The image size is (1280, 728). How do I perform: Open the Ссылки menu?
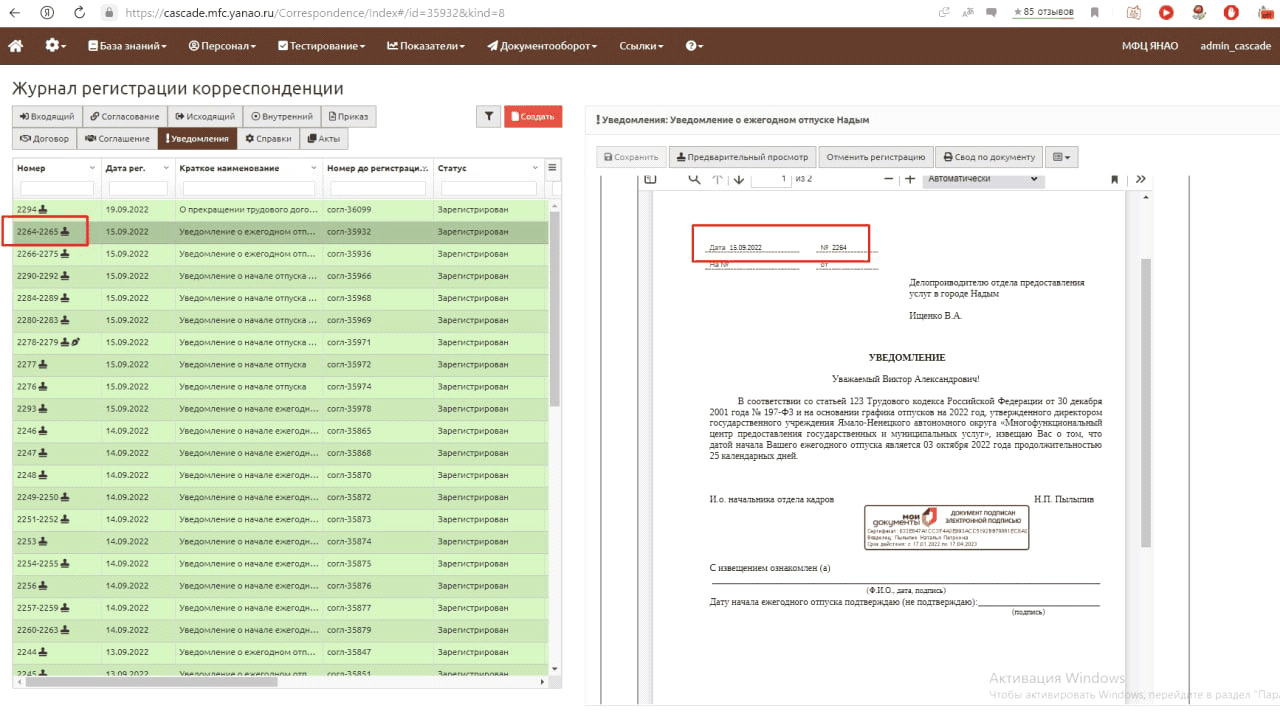tap(642, 46)
